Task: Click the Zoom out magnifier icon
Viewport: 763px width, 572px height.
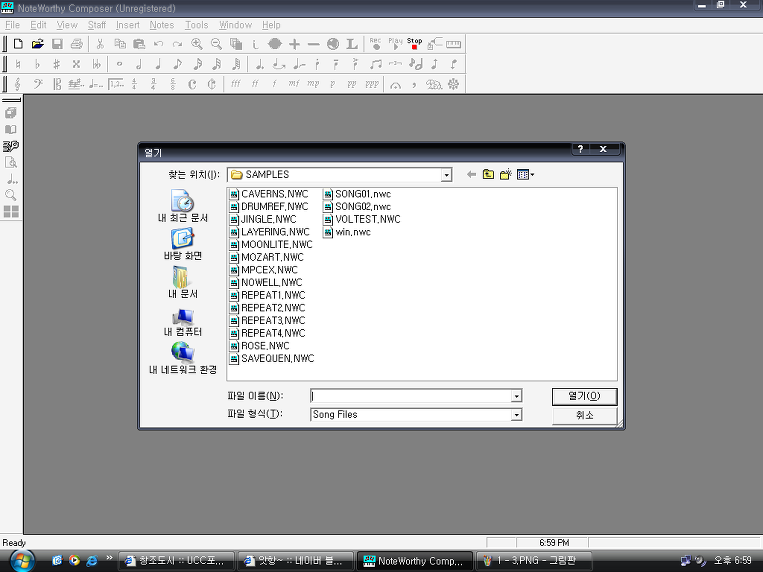Action: pyautogui.click(x=216, y=44)
